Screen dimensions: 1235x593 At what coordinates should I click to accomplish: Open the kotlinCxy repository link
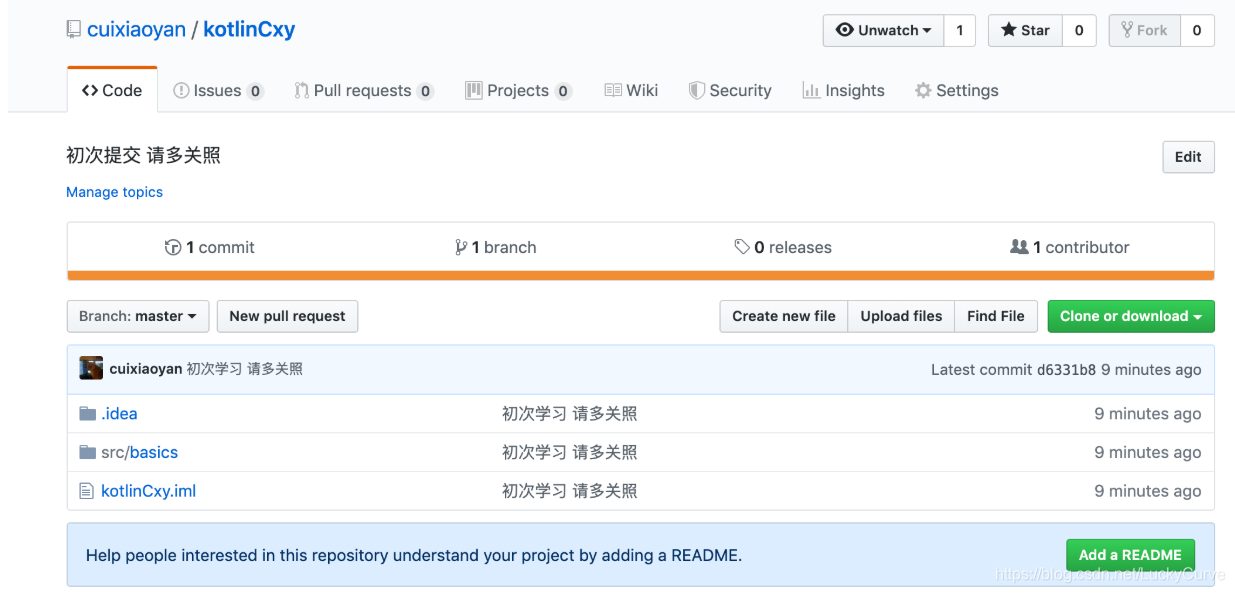(249, 30)
